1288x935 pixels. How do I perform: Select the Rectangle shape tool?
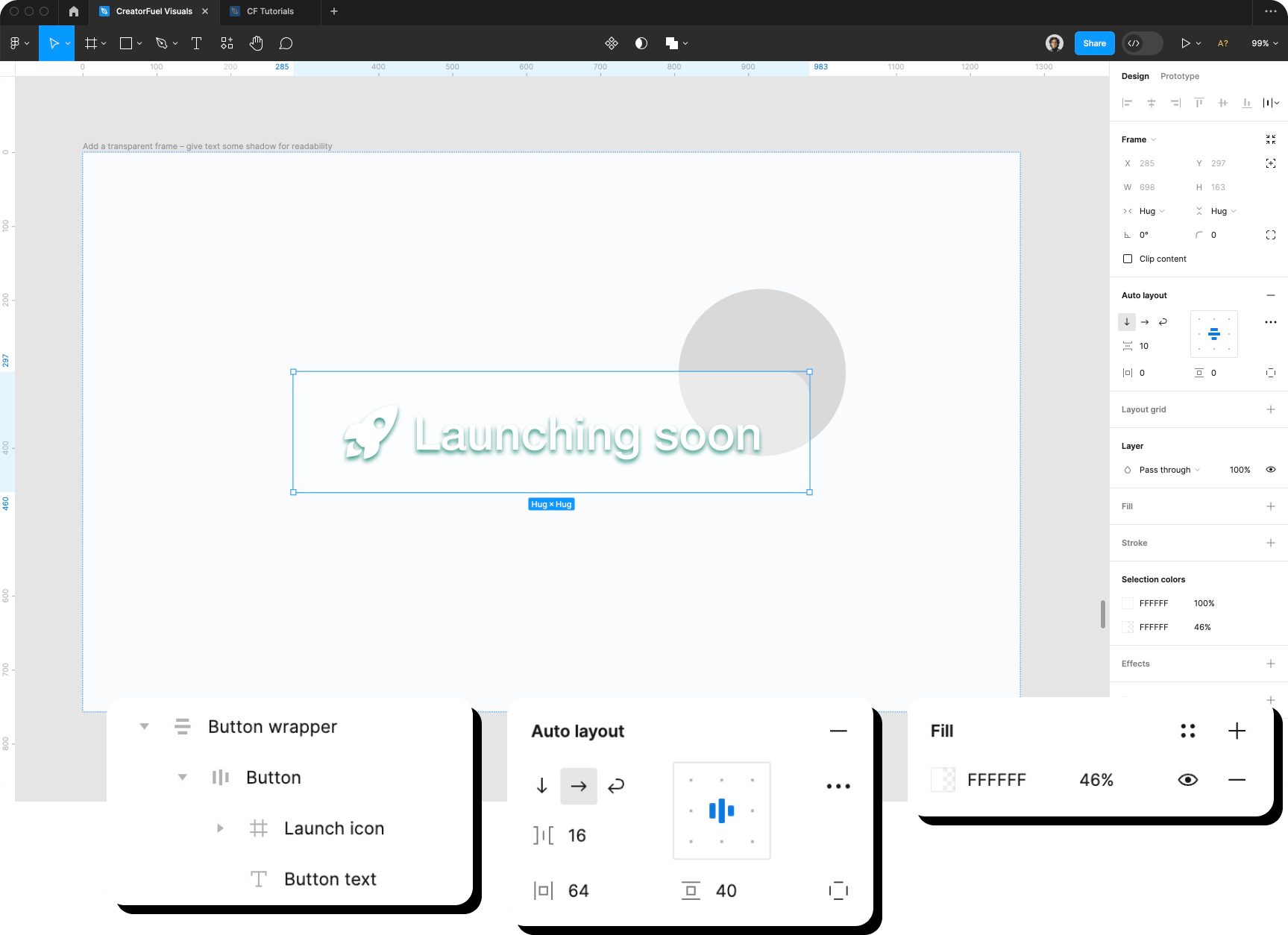click(x=125, y=42)
